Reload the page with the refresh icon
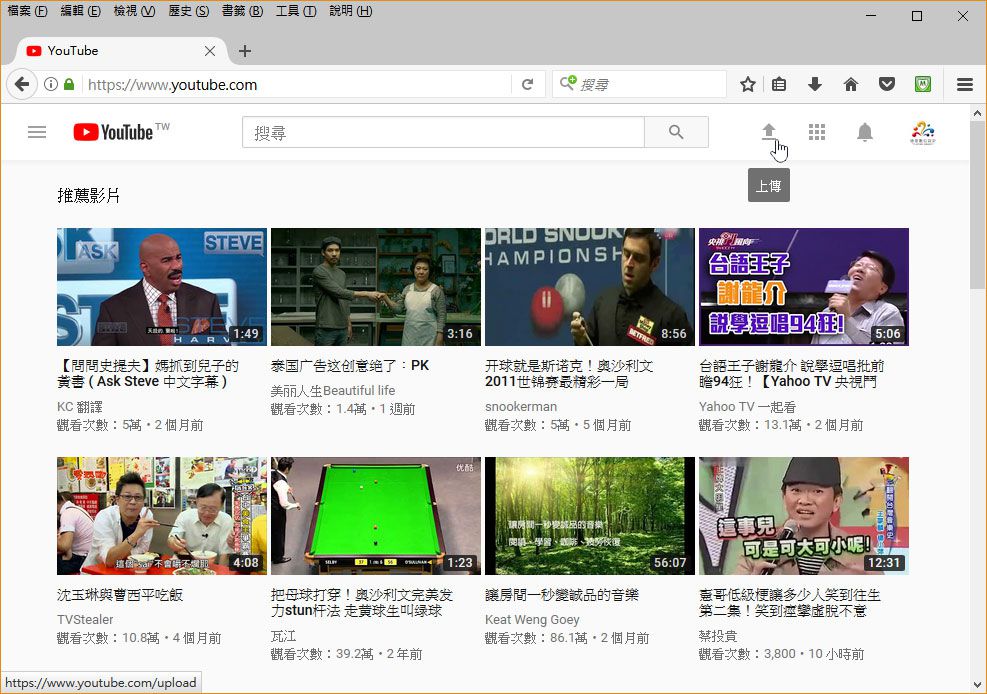This screenshot has width=987, height=694. (x=528, y=84)
